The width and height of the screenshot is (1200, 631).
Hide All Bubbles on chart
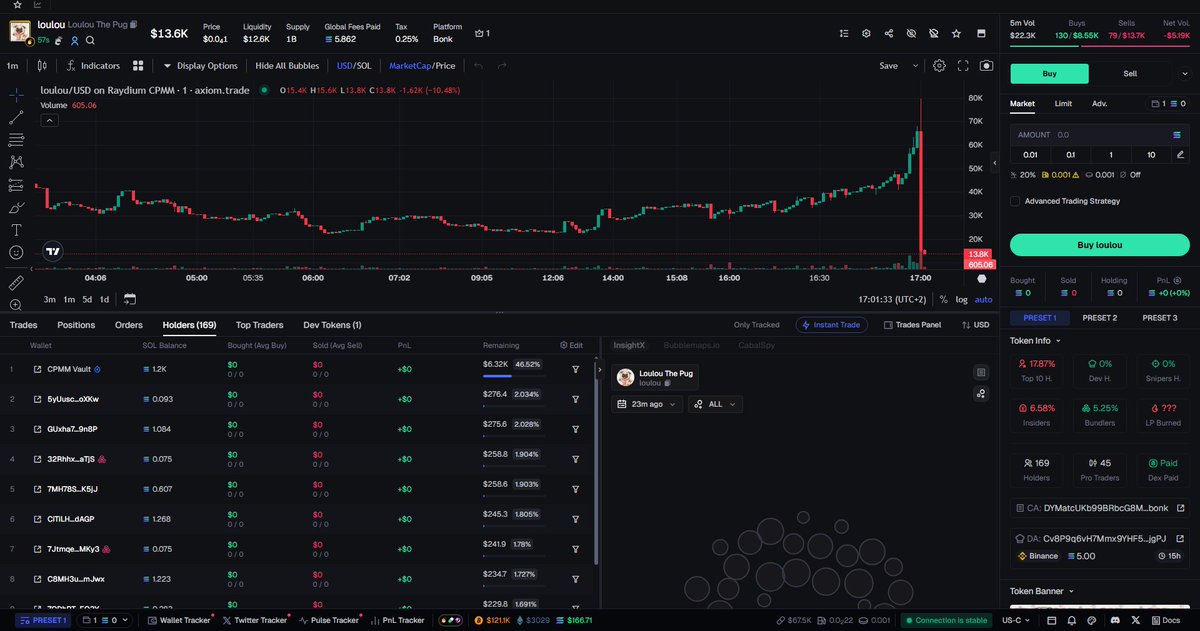click(x=287, y=66)
